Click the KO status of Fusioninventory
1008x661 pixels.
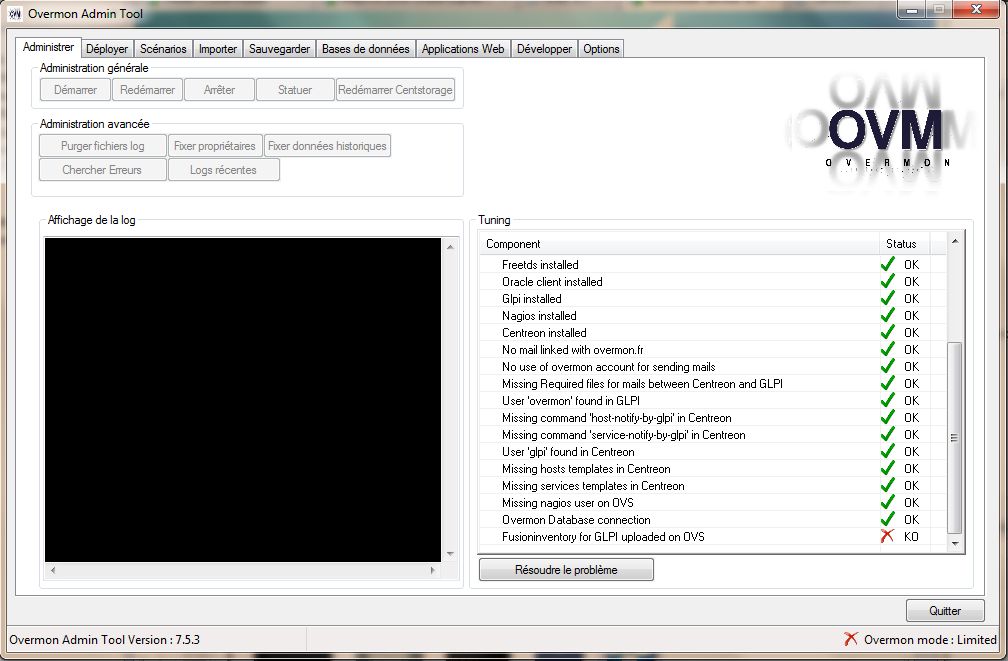tap(911, 536)
